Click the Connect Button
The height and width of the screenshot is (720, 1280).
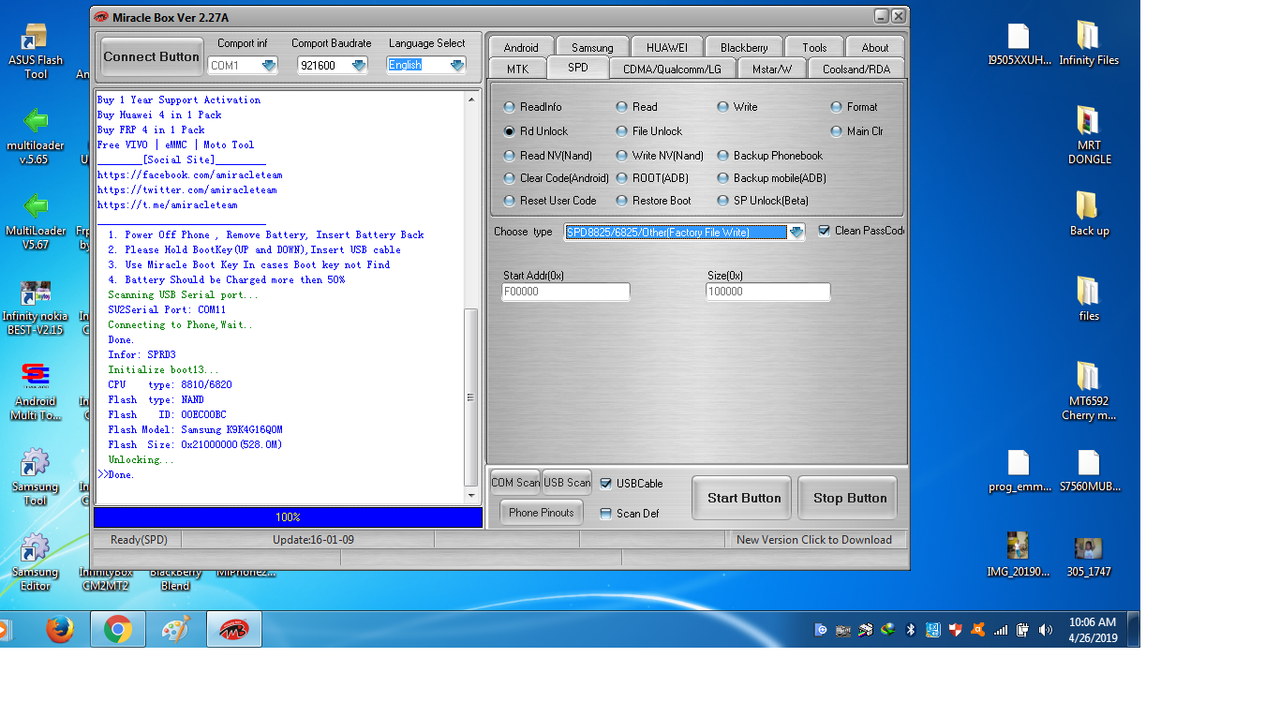pyautogui.click(x=152, y=57)
